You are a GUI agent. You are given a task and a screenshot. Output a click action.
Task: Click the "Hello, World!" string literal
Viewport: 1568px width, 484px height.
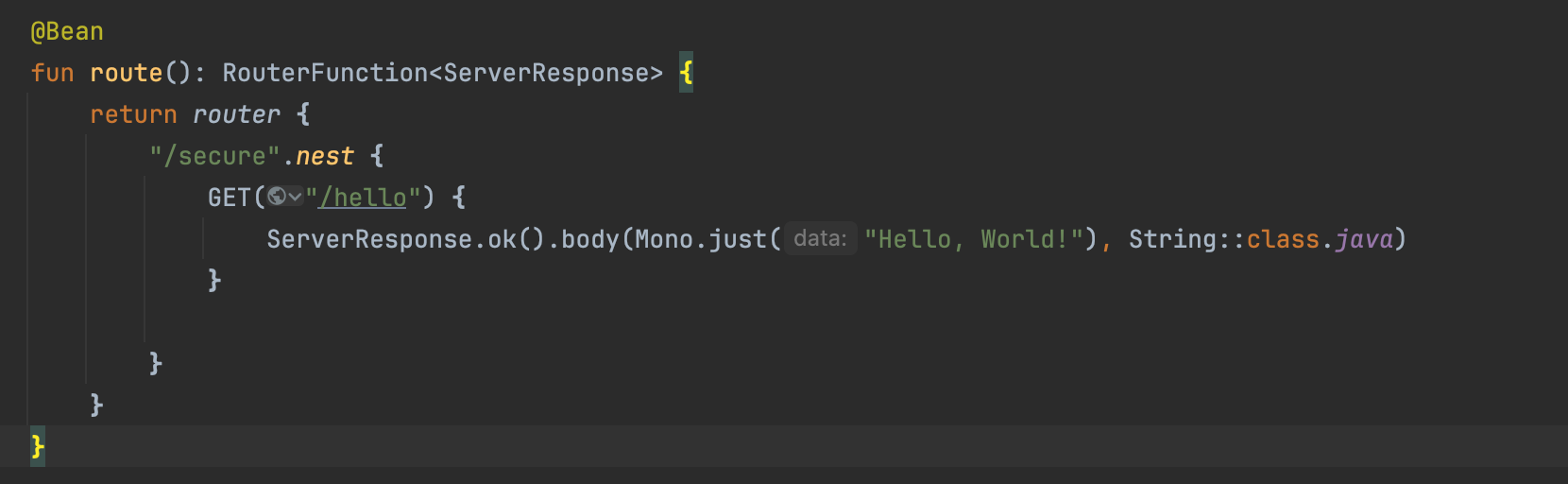pos(974,239)
